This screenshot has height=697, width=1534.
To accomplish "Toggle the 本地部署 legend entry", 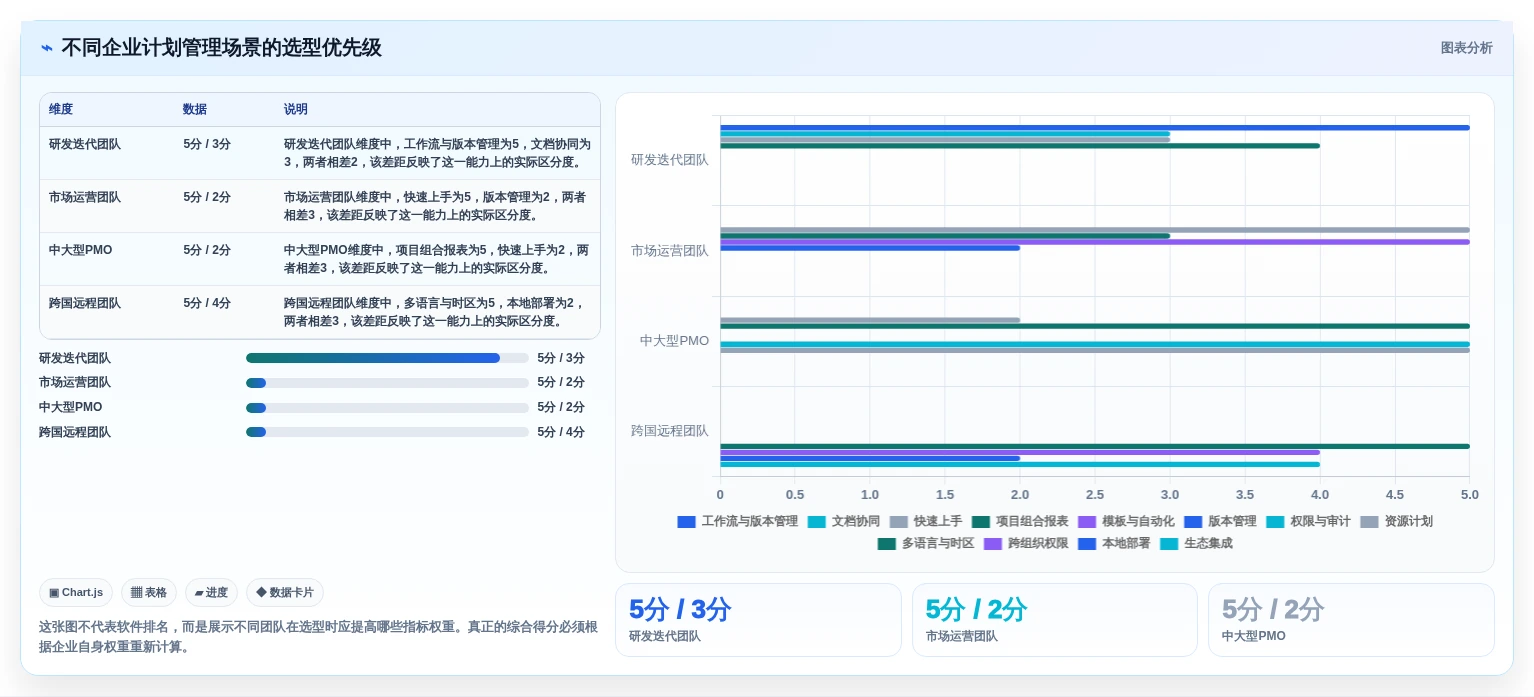I will tap(1114, 543).
